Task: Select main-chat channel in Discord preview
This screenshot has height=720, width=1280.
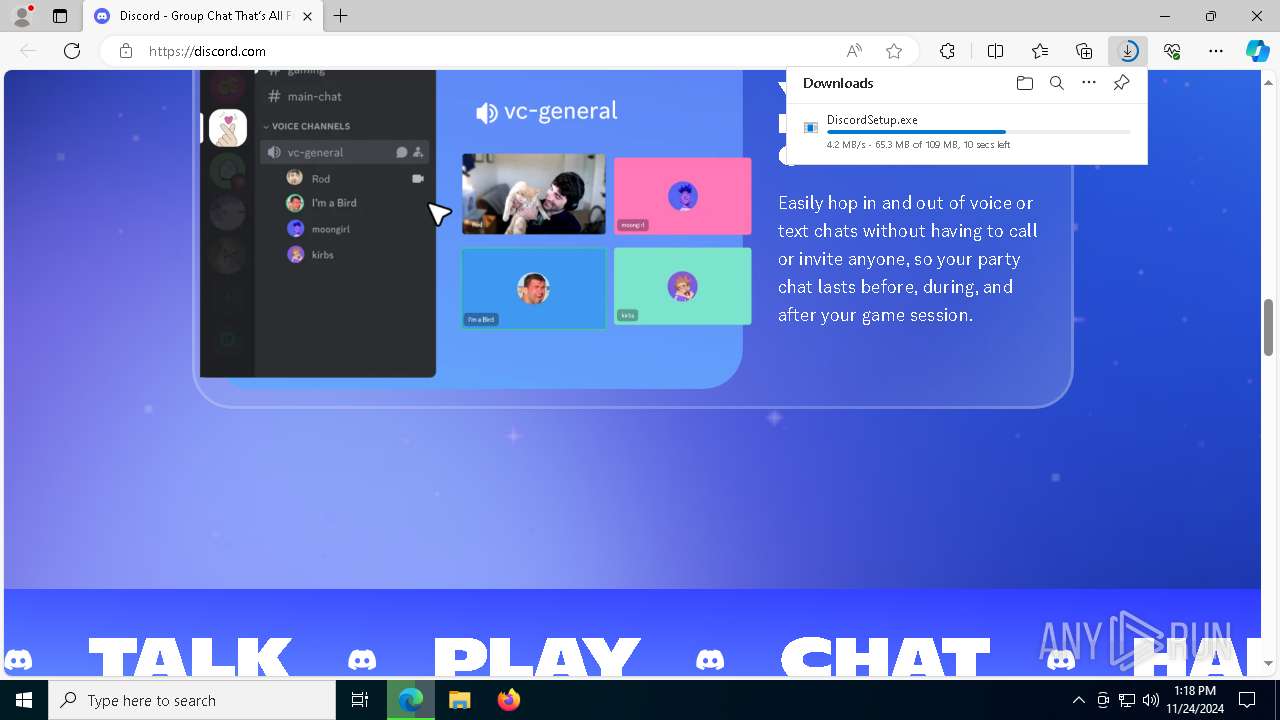Action: (305, 97)
